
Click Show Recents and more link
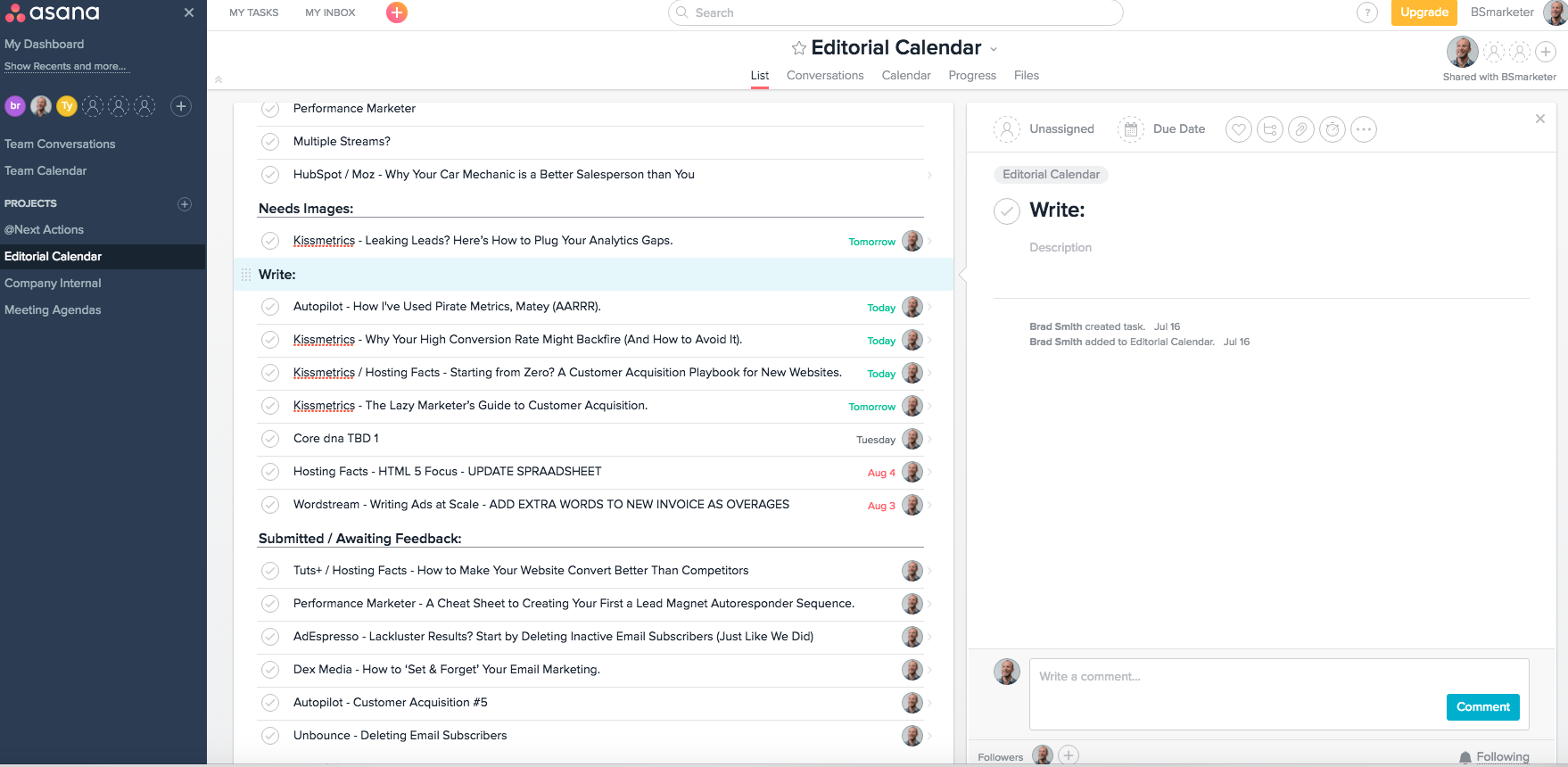[x=65, y=67]
